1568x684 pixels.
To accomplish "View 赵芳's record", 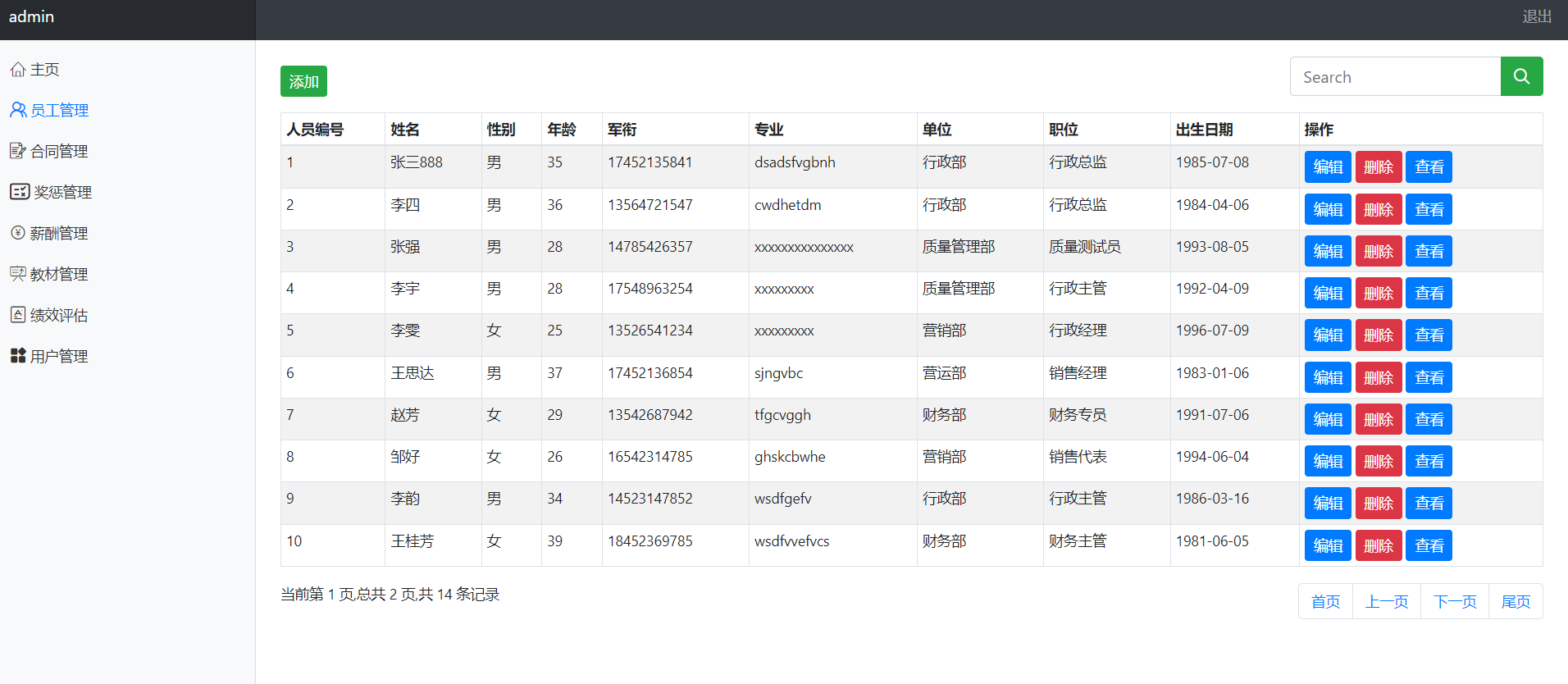I will (x=1429, y=419).
